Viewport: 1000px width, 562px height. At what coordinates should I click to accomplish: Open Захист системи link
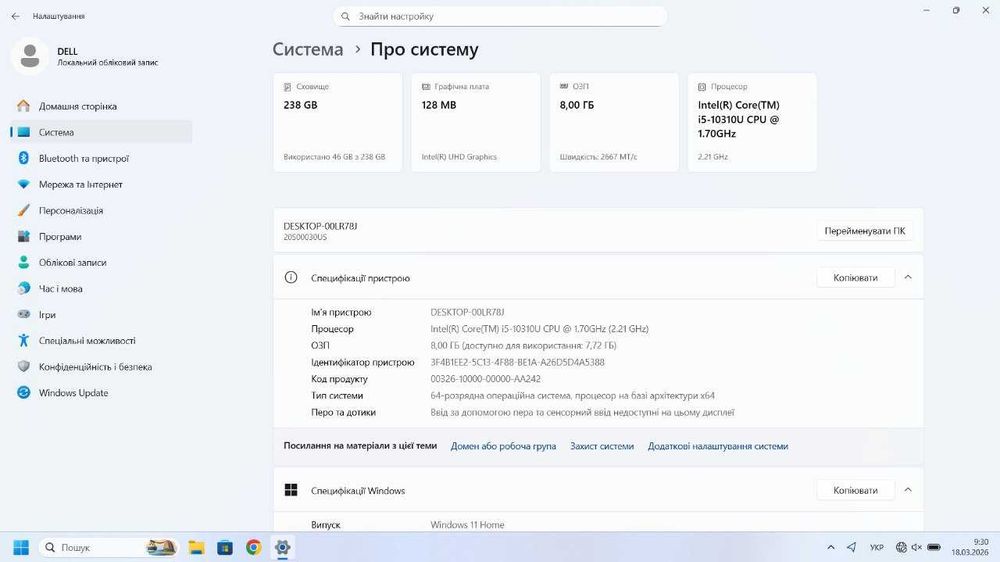click(x=602, y=447)
